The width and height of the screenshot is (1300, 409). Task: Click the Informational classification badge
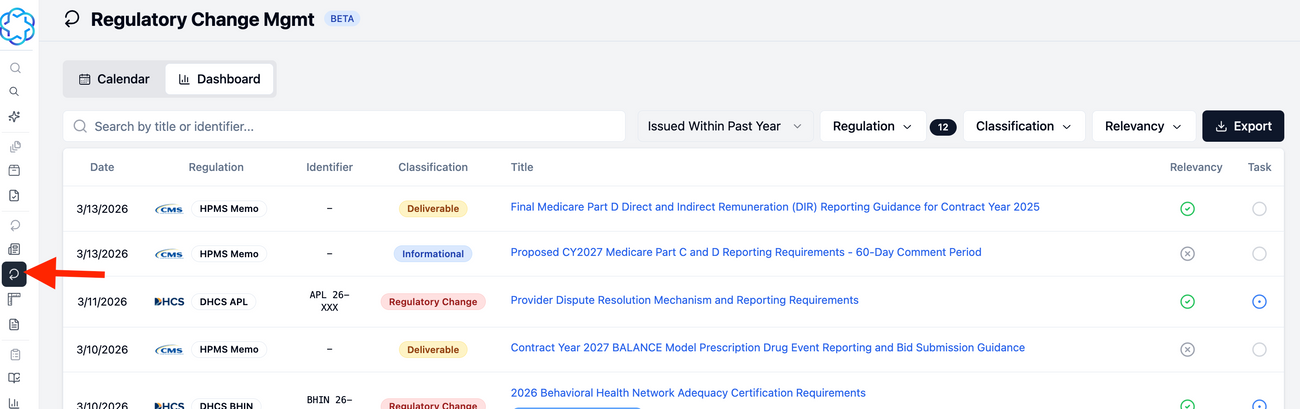tap(433, 254)
